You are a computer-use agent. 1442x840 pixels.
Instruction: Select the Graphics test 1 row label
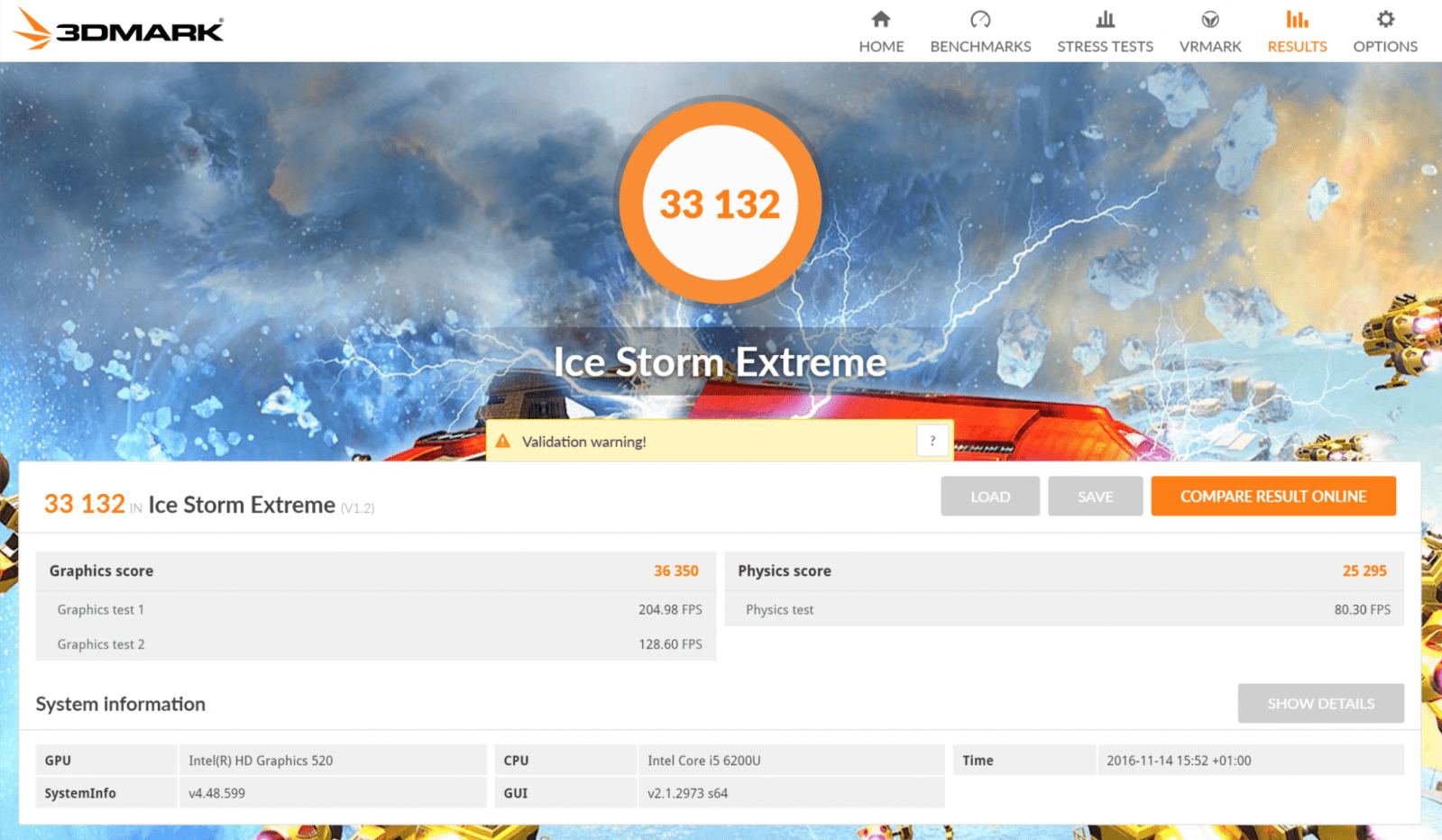[x=101, y=610]
